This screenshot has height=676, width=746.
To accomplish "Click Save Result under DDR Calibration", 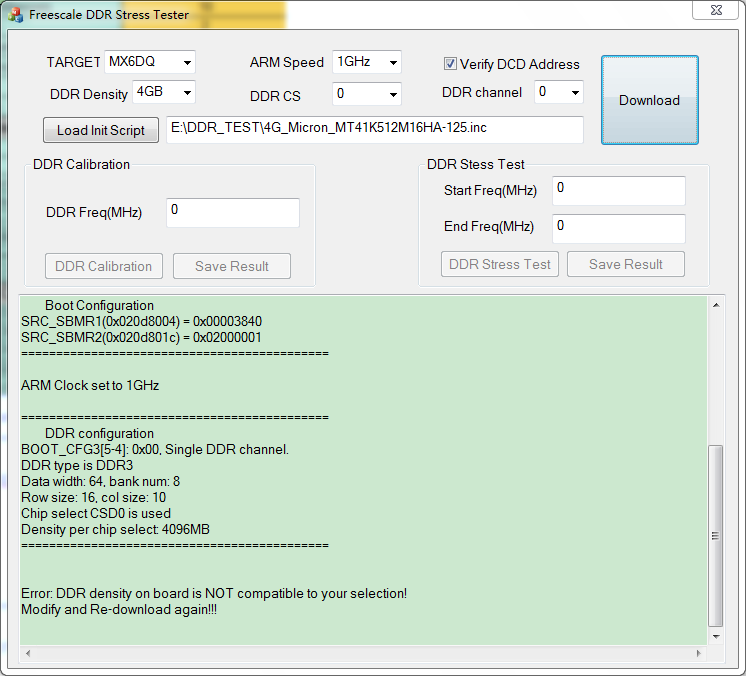I will coord(232,266).
